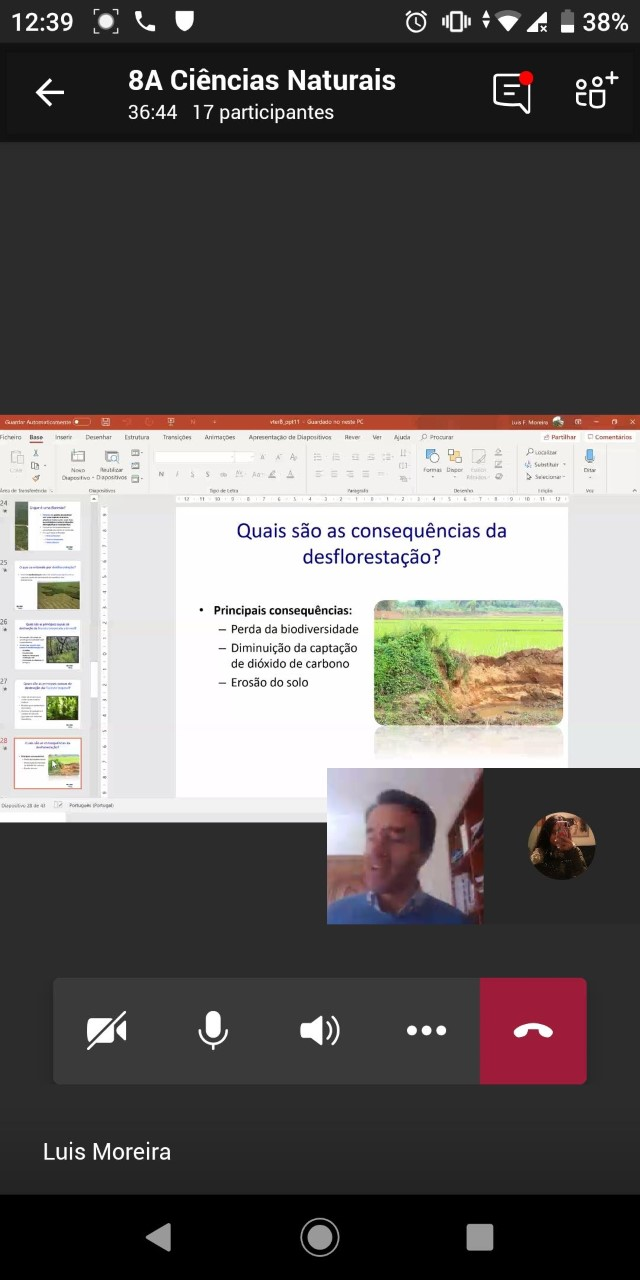Viewport: 640px width, 1280px height.
Task: Click the Partilhar button in PowerPoint
Action: [560, 437]
